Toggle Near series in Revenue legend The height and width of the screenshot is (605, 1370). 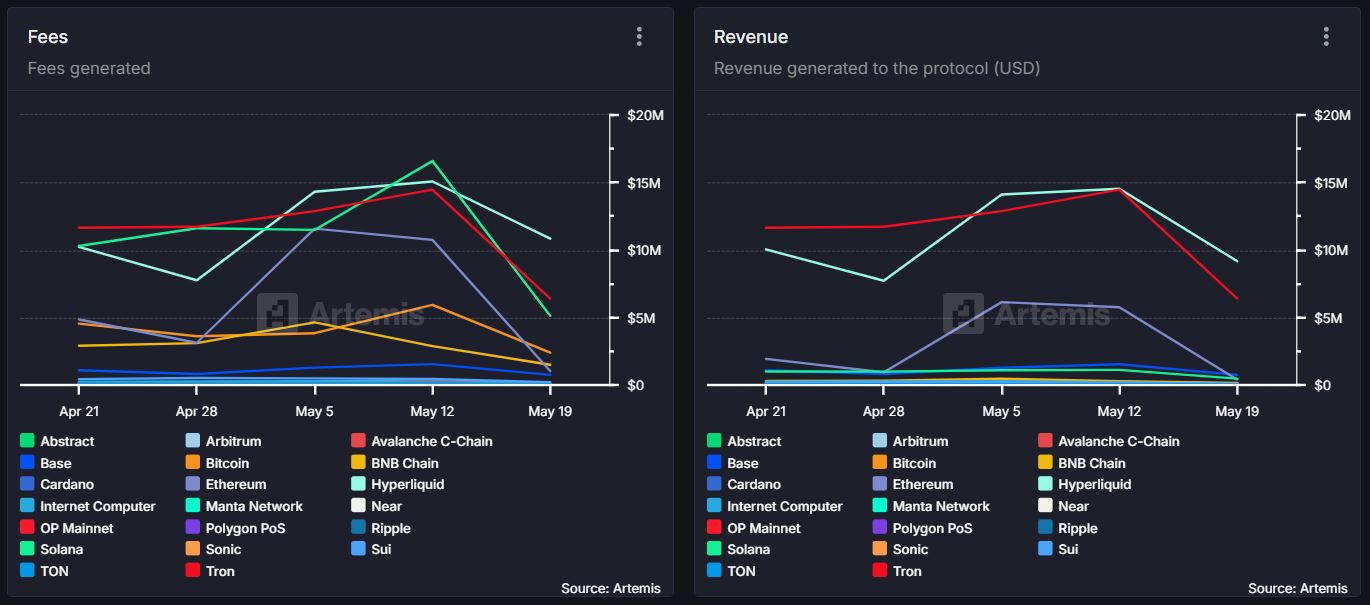click(1063, 506)
